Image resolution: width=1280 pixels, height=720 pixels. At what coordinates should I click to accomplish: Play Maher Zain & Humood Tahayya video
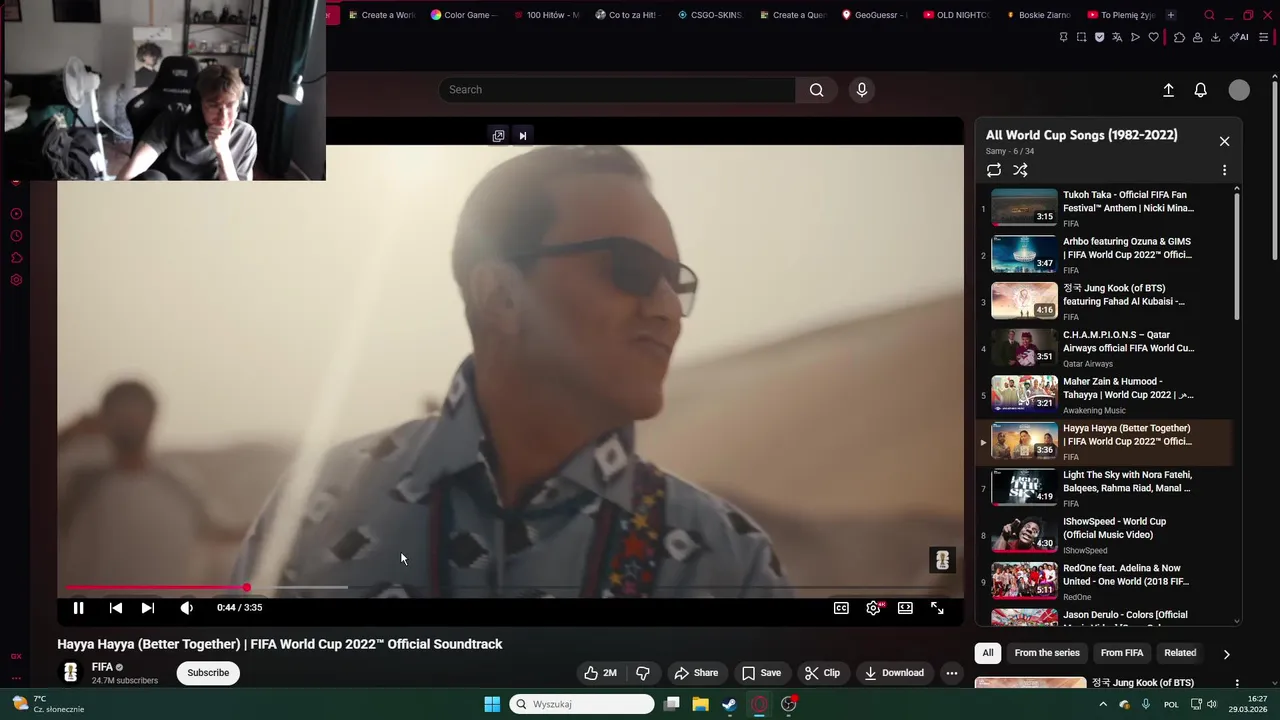tap(1104, 395)
